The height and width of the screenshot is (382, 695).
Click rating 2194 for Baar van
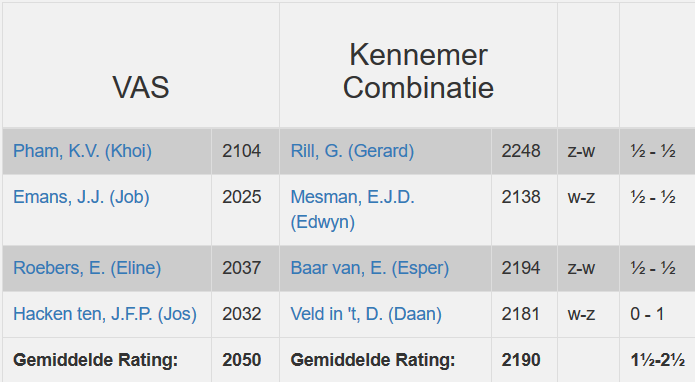tap(521, 268)
